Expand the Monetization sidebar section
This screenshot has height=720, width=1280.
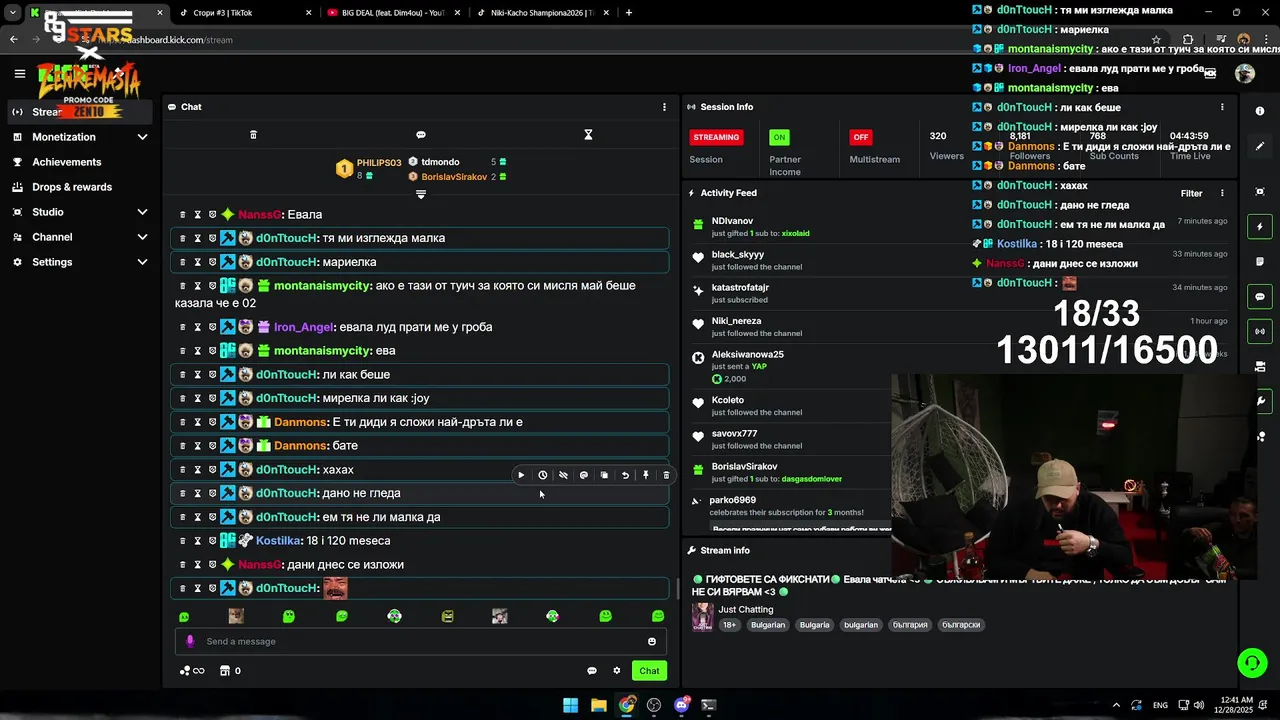click(x=80, y=137)
